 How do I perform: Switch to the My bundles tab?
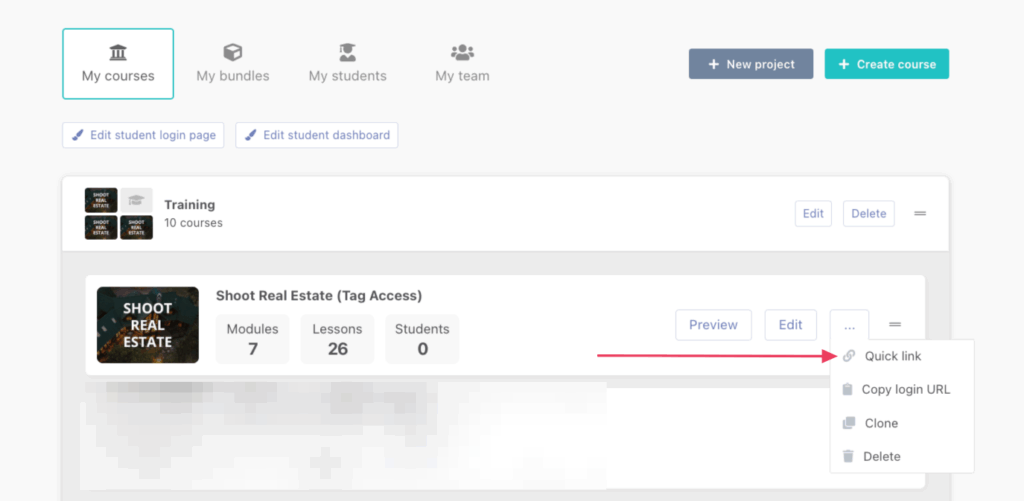[233, 64]
